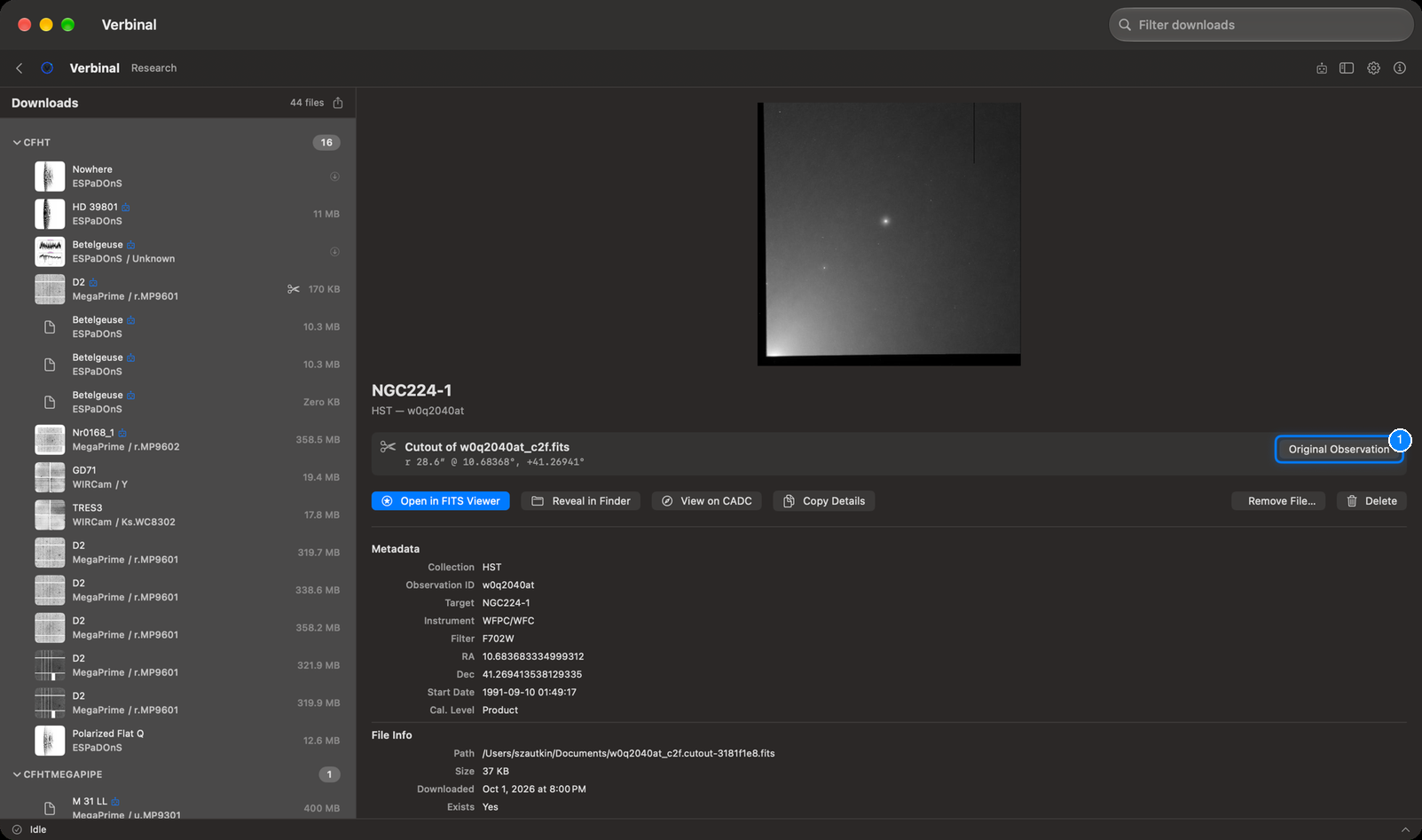
Task: Click the robot badge next to Nr0168_1
Action: click(x=122, y=434)
